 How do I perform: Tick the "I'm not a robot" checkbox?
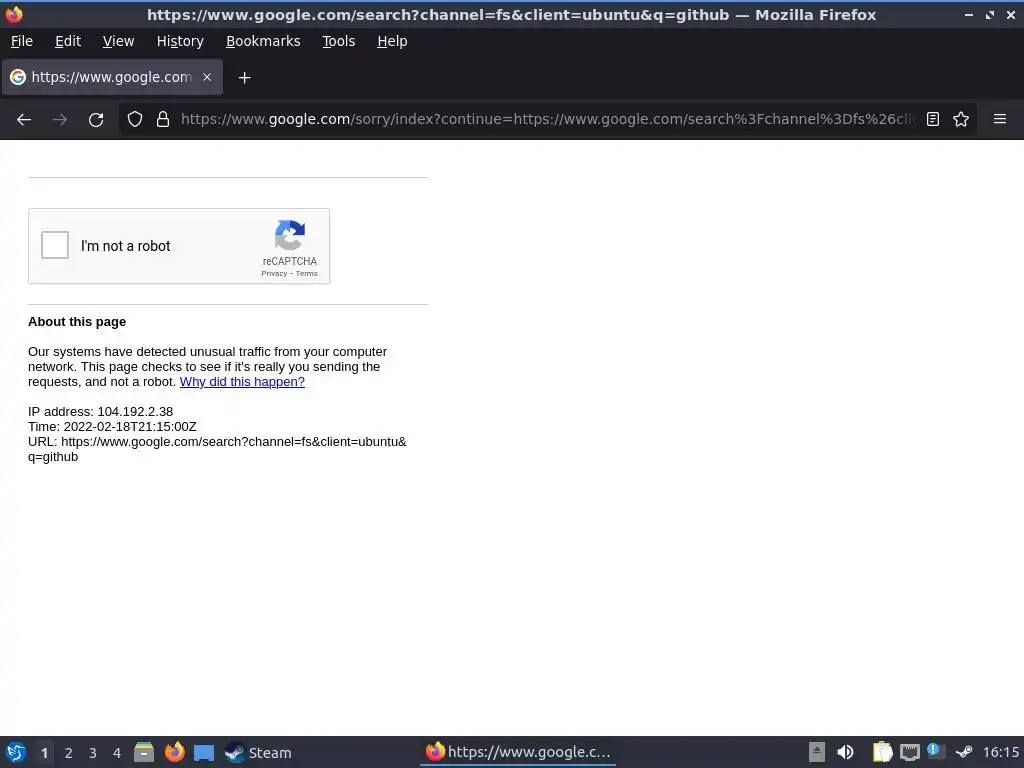click(55, 246)
